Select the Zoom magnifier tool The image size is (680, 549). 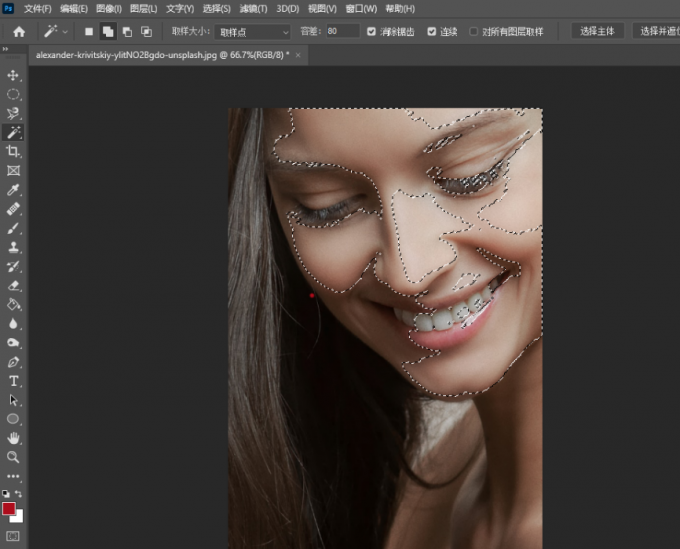14,457
